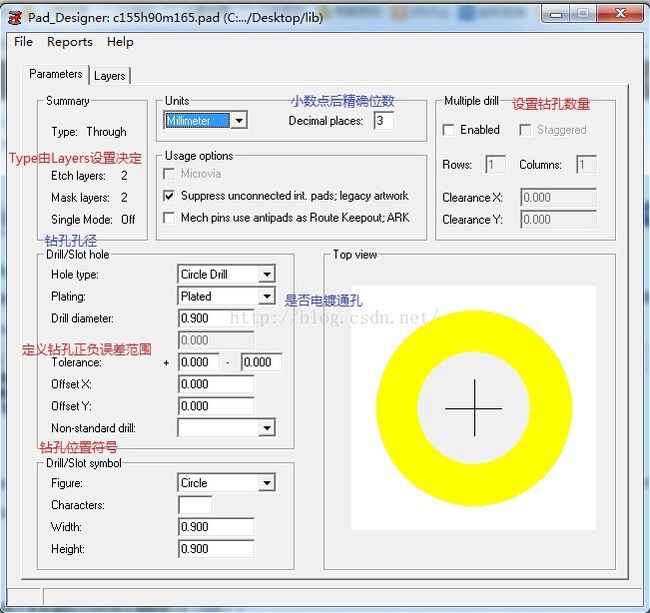Viewport: 650px width, 613px height.
Task: Click the drill symbol Width field
Action: coord(216,527)
